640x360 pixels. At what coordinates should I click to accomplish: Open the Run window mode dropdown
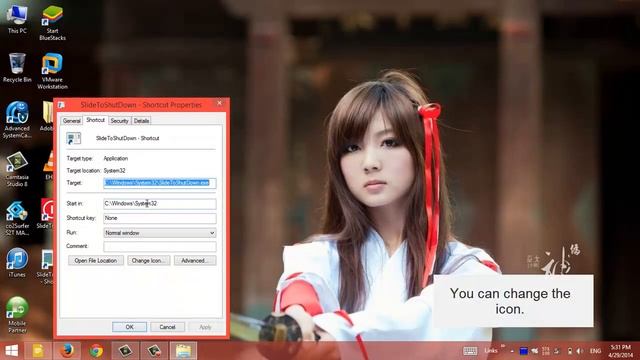[160, 233]
